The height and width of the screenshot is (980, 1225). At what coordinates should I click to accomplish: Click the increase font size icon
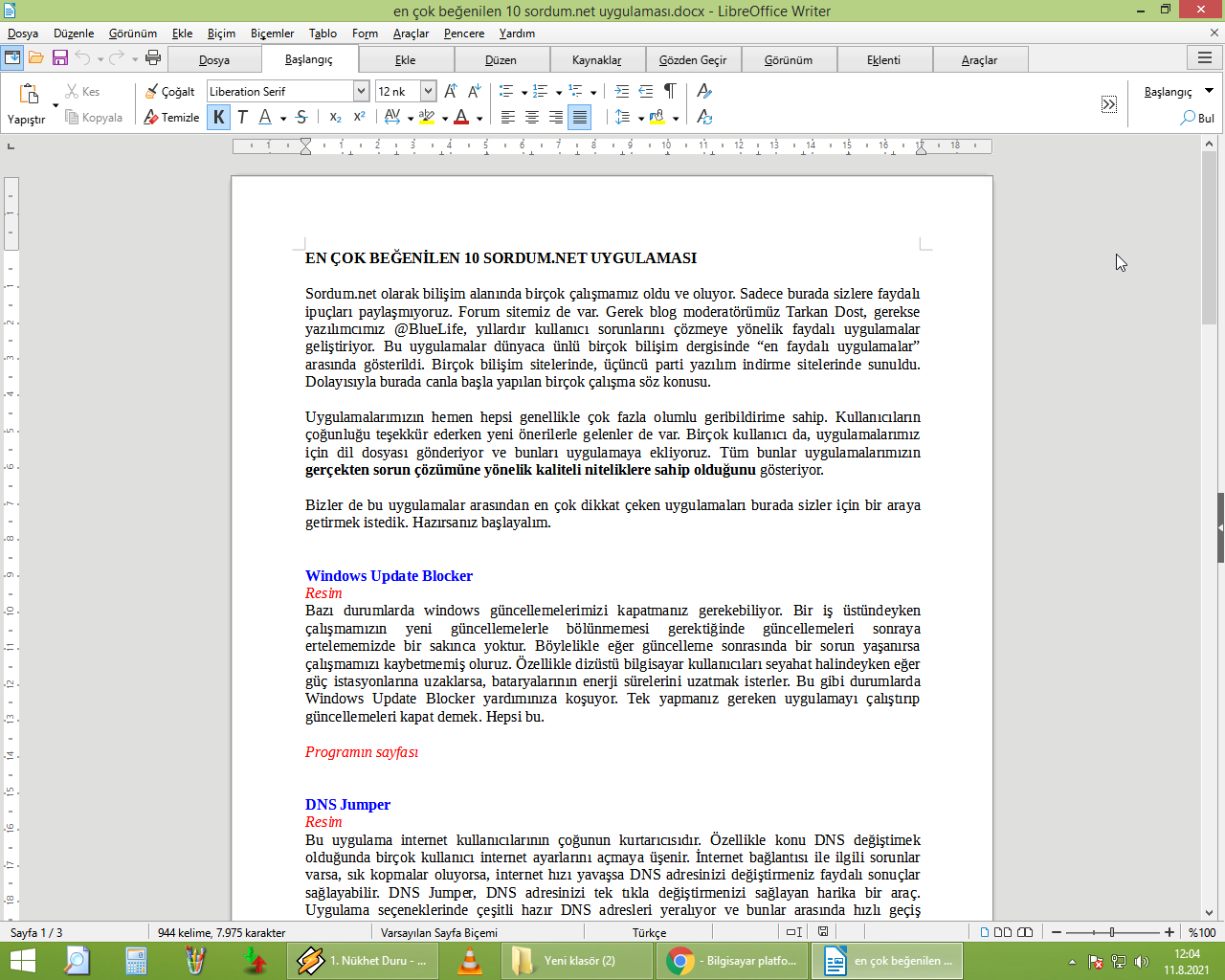(x=451, y=91)
